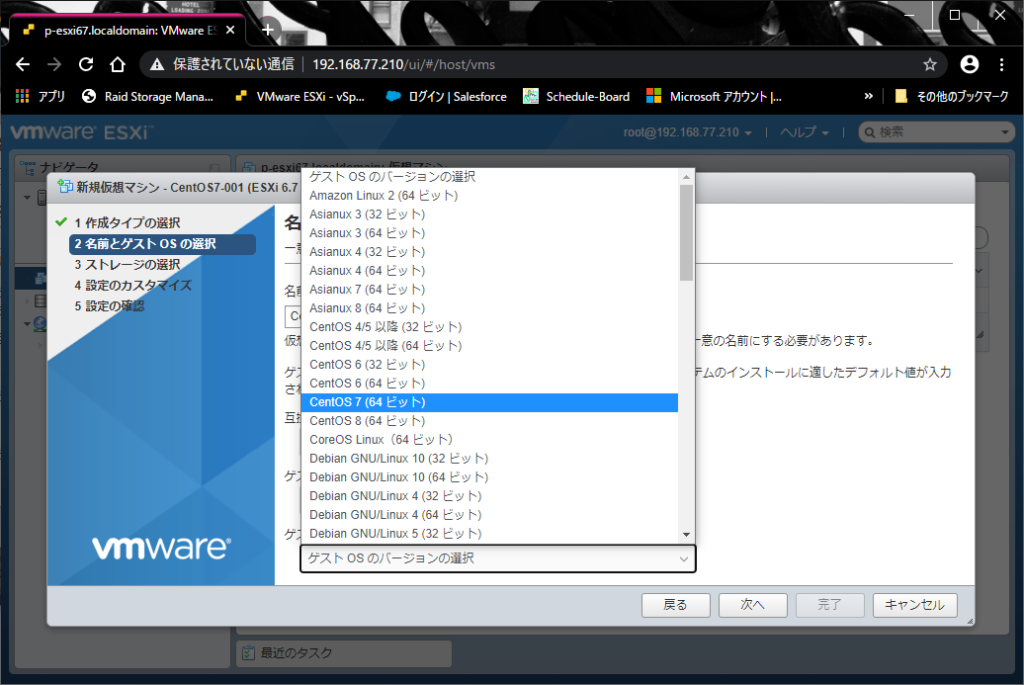Choose Asianux 3 (64 ビット)
1024x685 pixels.
pyautogui.click(x=489, y=233)
